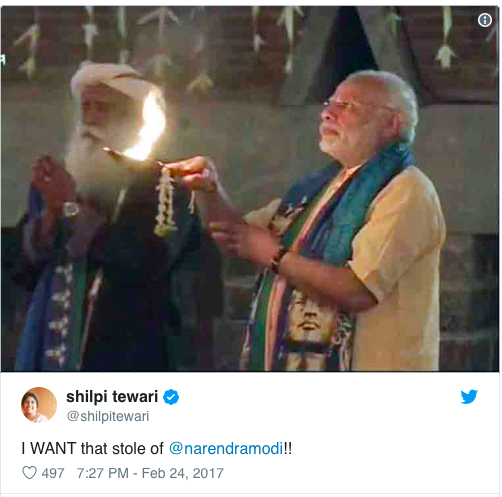Open the embedded tweet photo
This screenshot has height=497, width=502.
250,188
